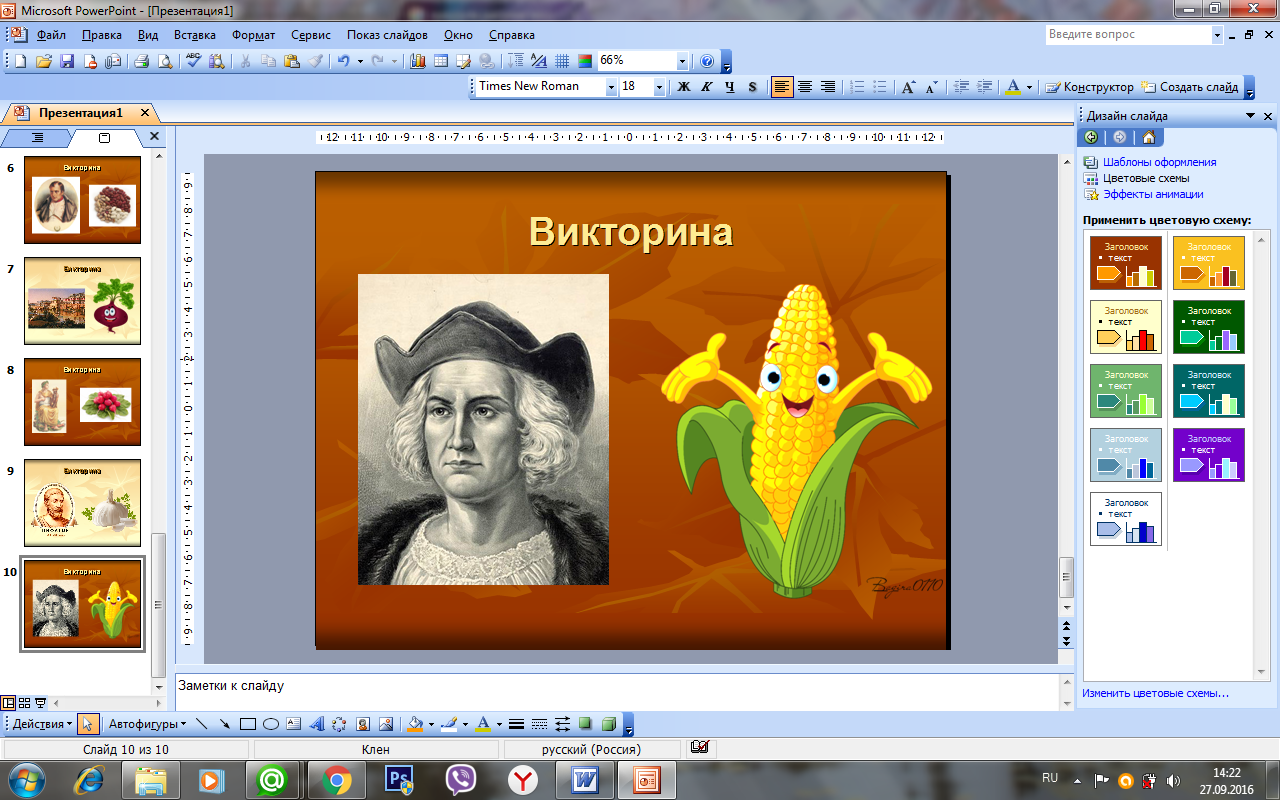Viewport: 1280px width, 800px height.
Task: Toggle Bold (Ж) formatting
Action: click(x=684, y=87)
